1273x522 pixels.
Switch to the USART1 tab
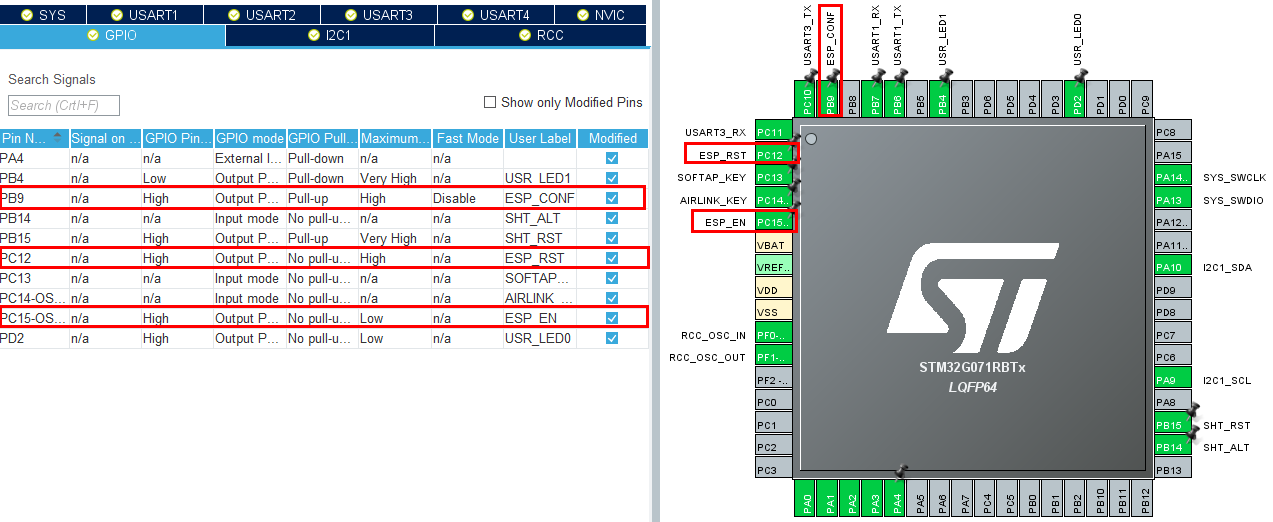[x=145, y=15]
